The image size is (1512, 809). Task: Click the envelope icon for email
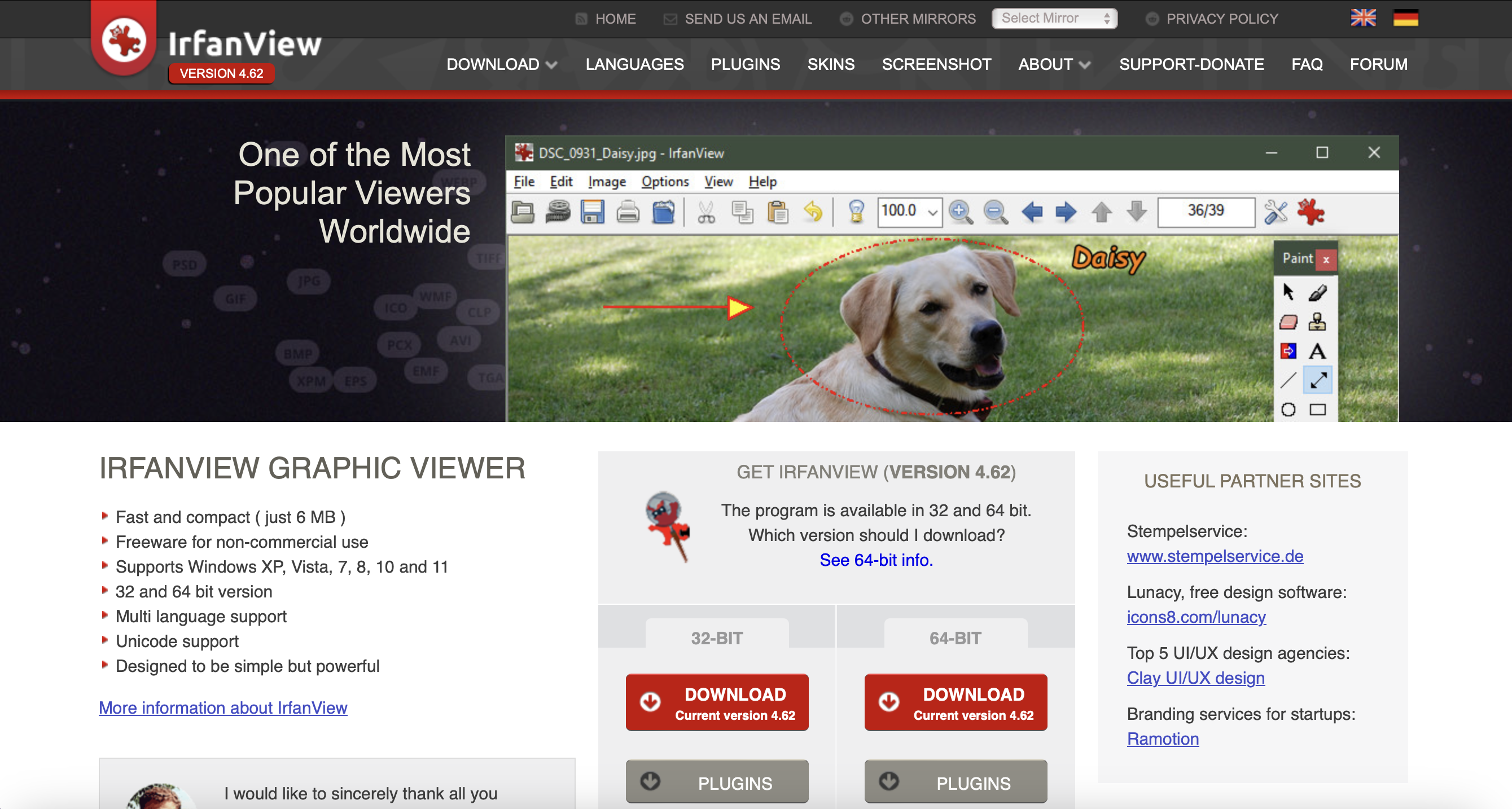point(670,19)
